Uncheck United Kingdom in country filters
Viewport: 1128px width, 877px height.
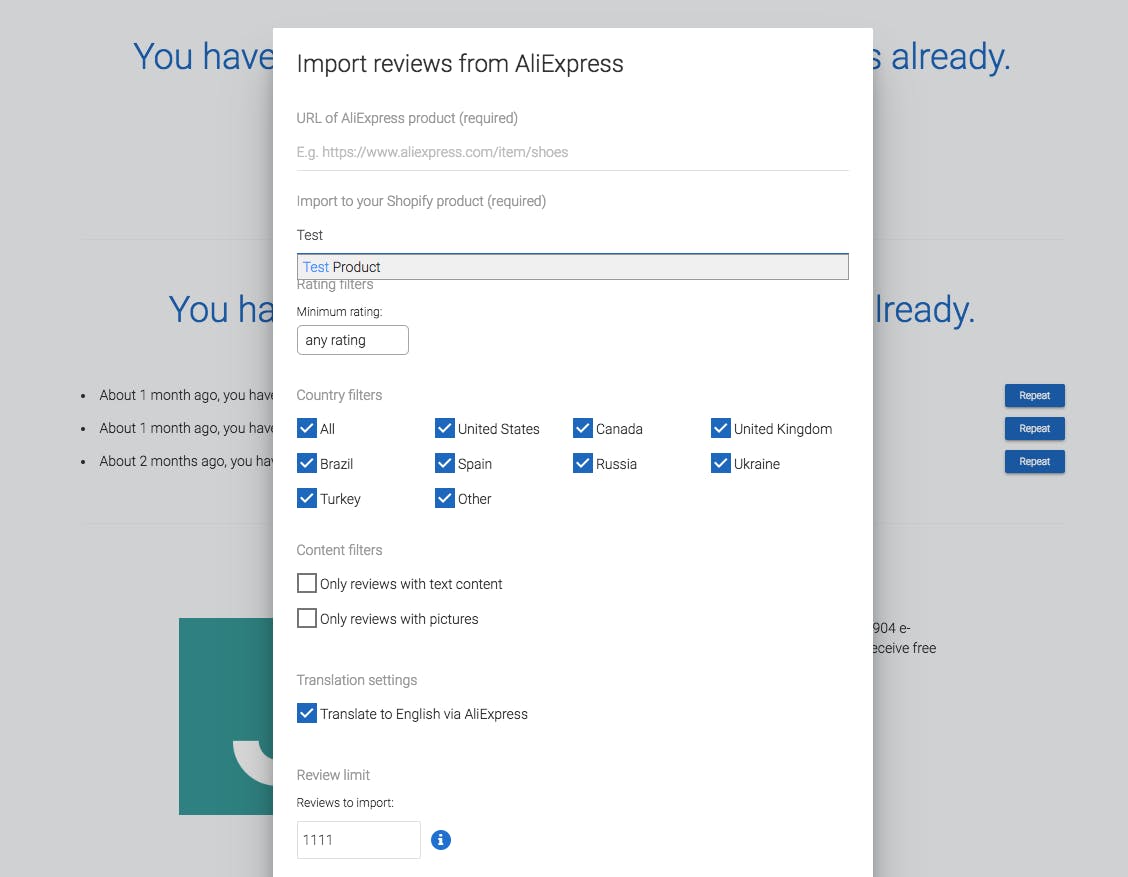click(x=721, y=429)
